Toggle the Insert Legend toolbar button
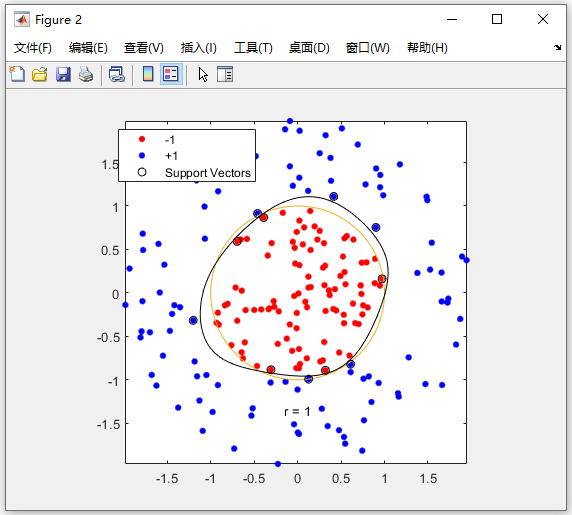 [x=171, y=74]
